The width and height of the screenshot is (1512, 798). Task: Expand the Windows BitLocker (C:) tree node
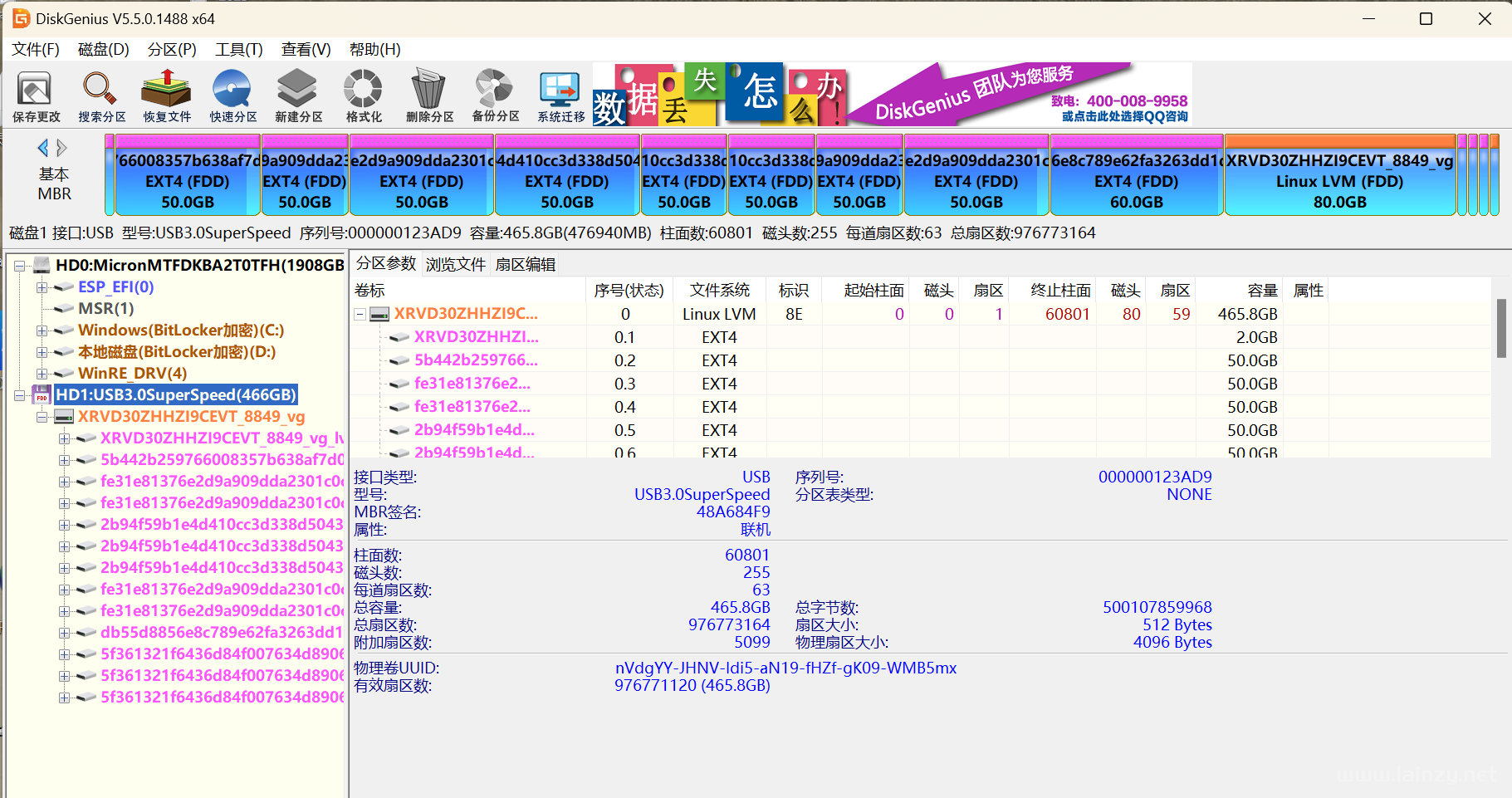point(42,330)
